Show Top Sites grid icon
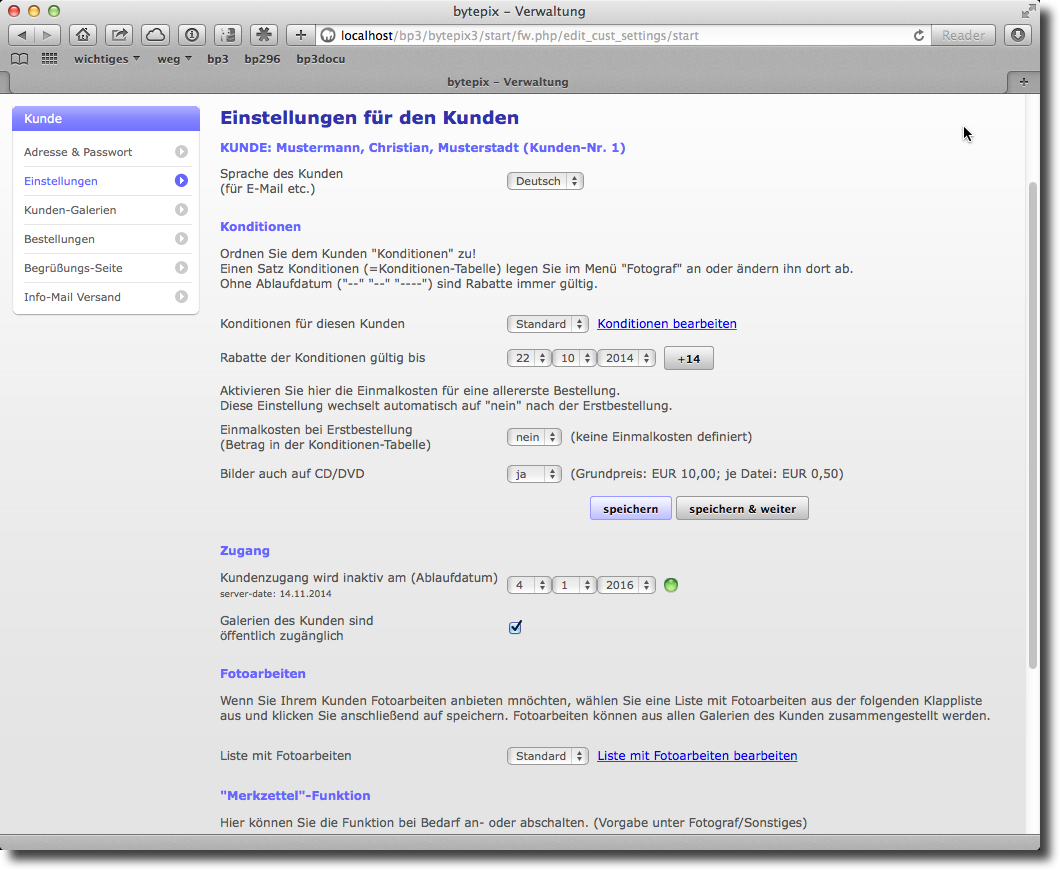 point(49,59)
